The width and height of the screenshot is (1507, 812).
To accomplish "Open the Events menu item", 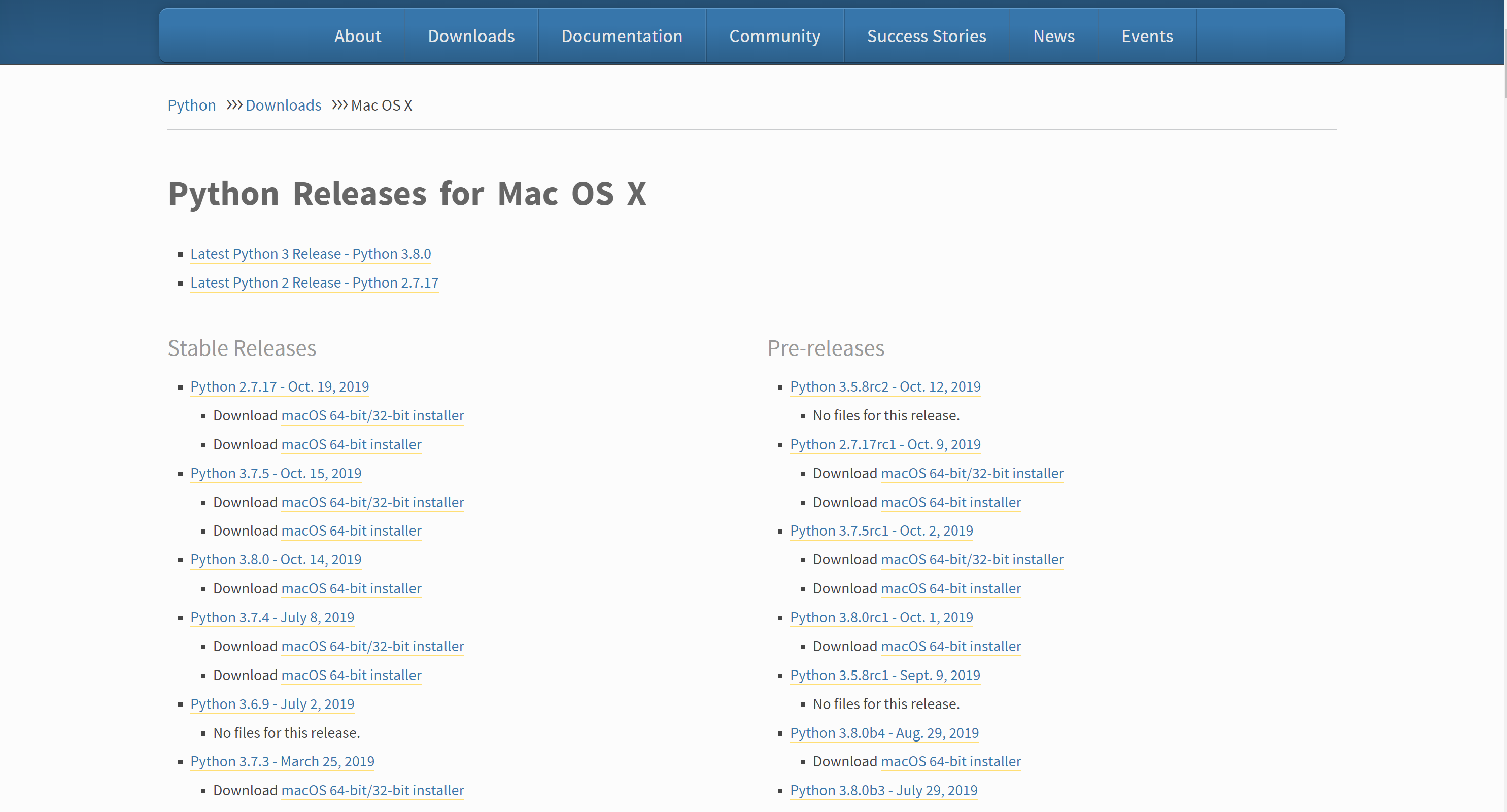I will click(1147, 36).
